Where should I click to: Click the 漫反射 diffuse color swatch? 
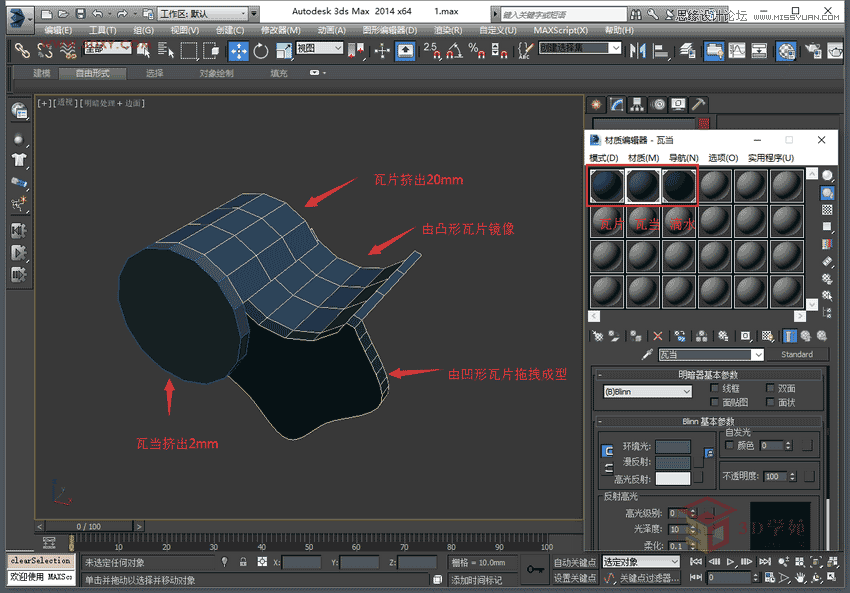[673, 462]
